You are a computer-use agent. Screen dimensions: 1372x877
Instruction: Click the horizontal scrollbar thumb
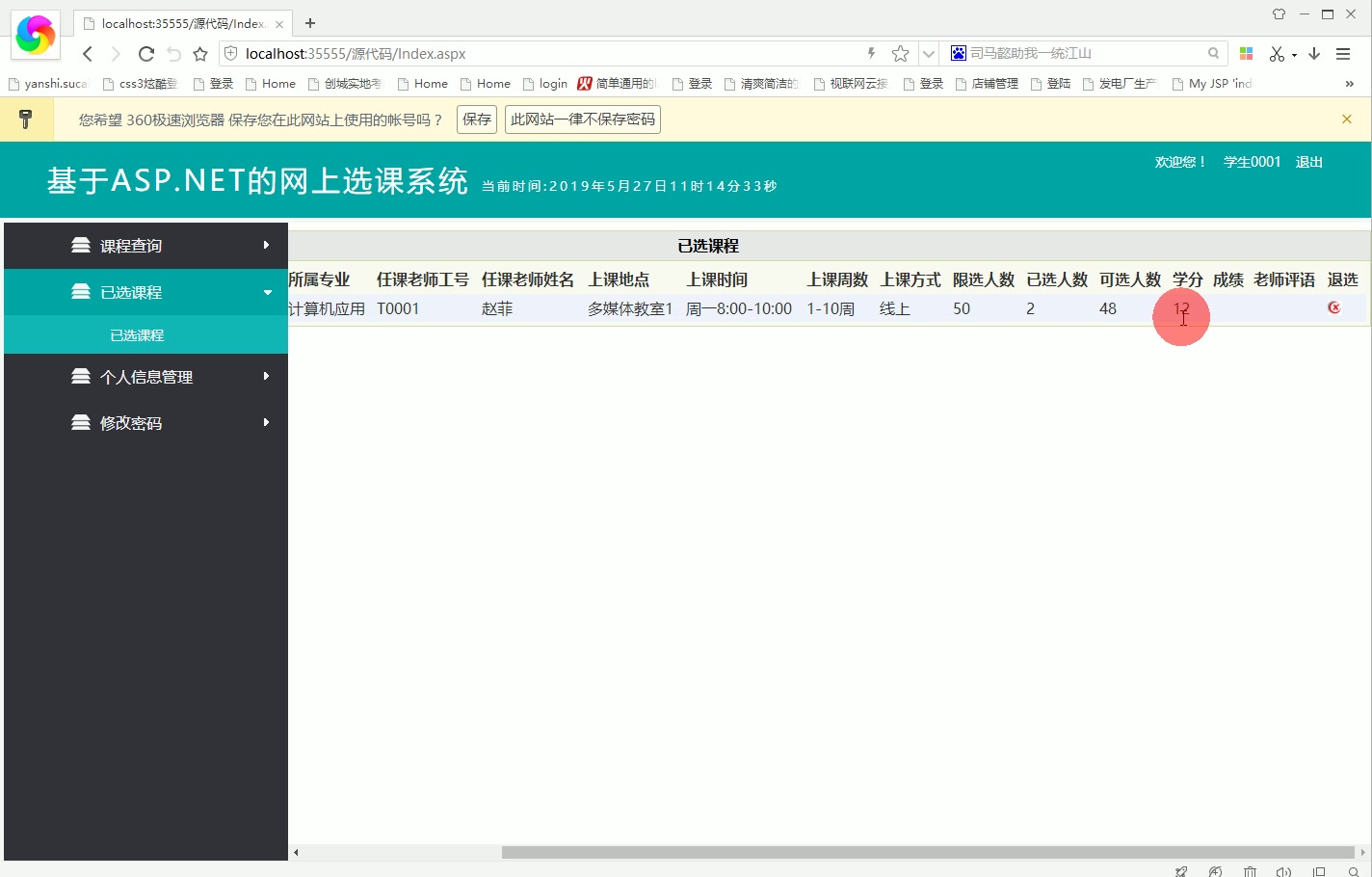pos(928,852)
